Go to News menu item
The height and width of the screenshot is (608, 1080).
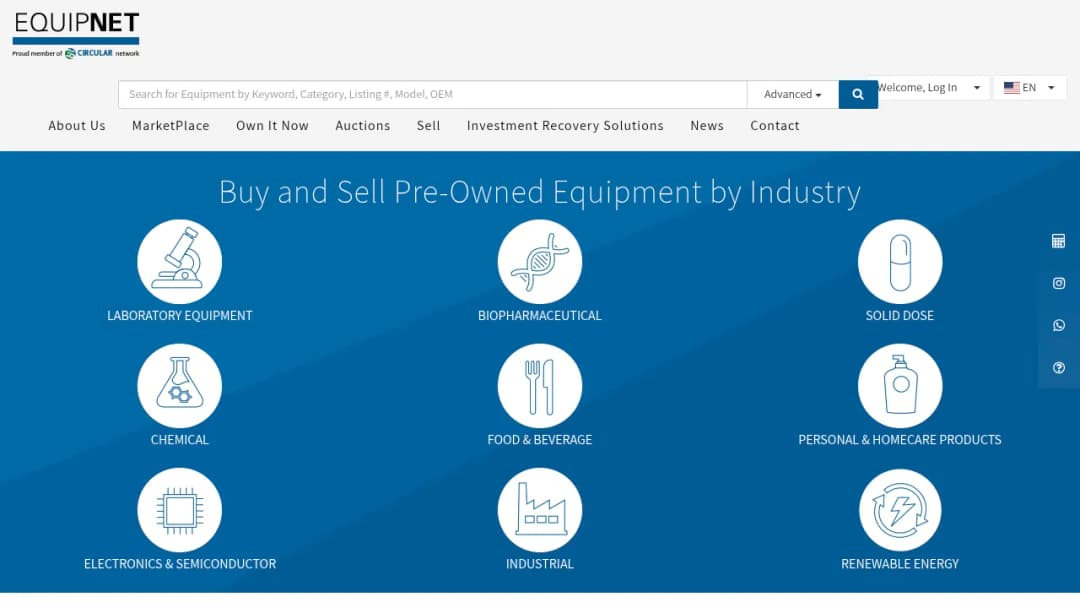click(x=707, y=125)
